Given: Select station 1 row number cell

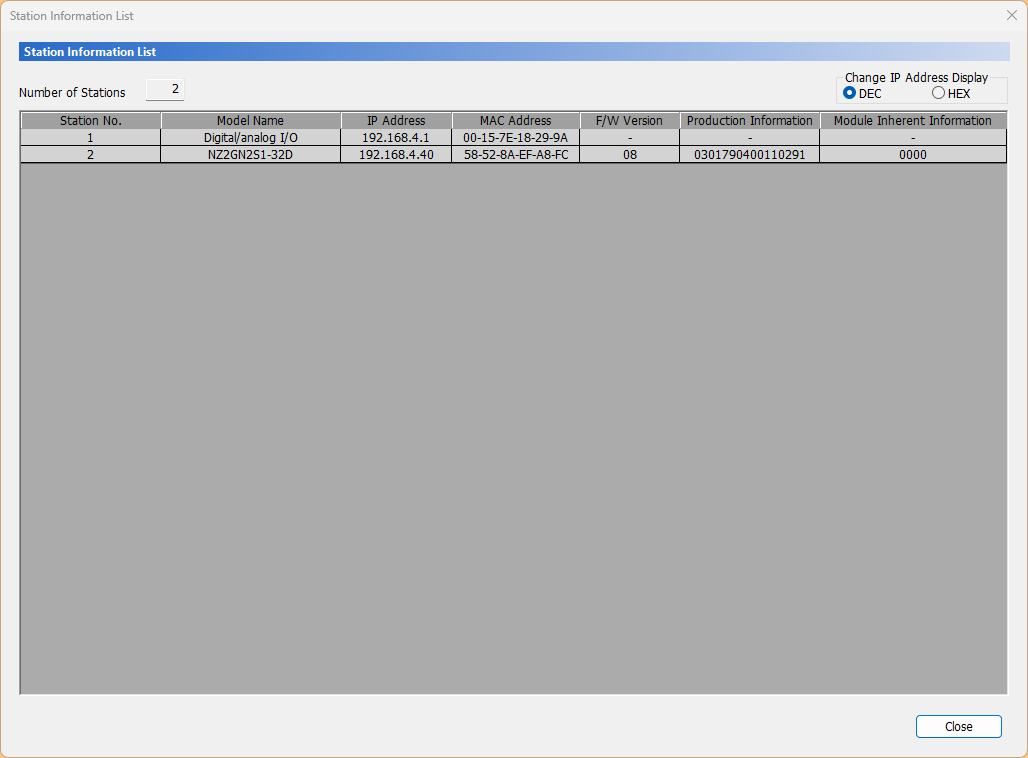Looking at the screenshot, I should [91, 138].
